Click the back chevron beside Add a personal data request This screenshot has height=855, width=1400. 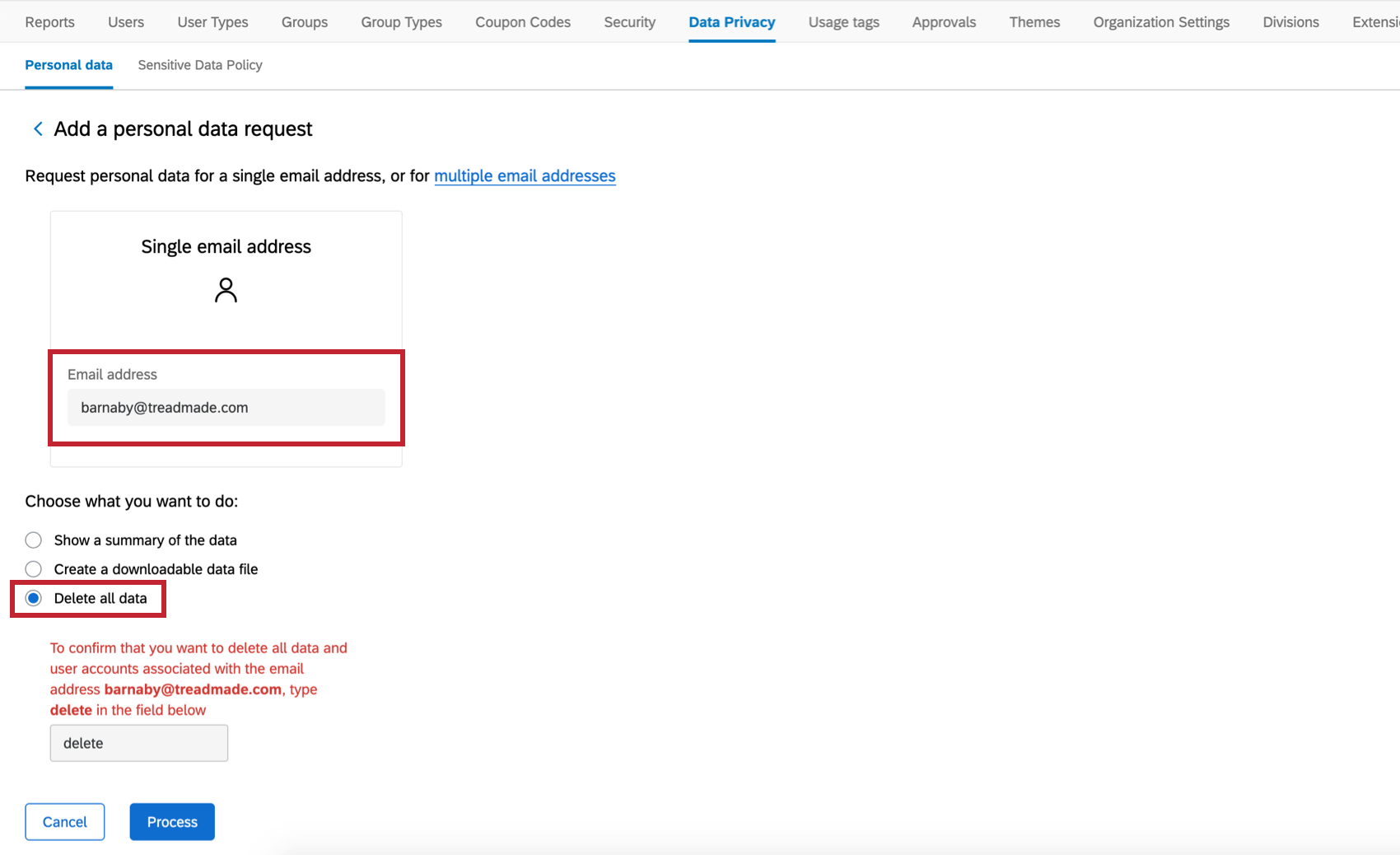[x=38, y=128]
